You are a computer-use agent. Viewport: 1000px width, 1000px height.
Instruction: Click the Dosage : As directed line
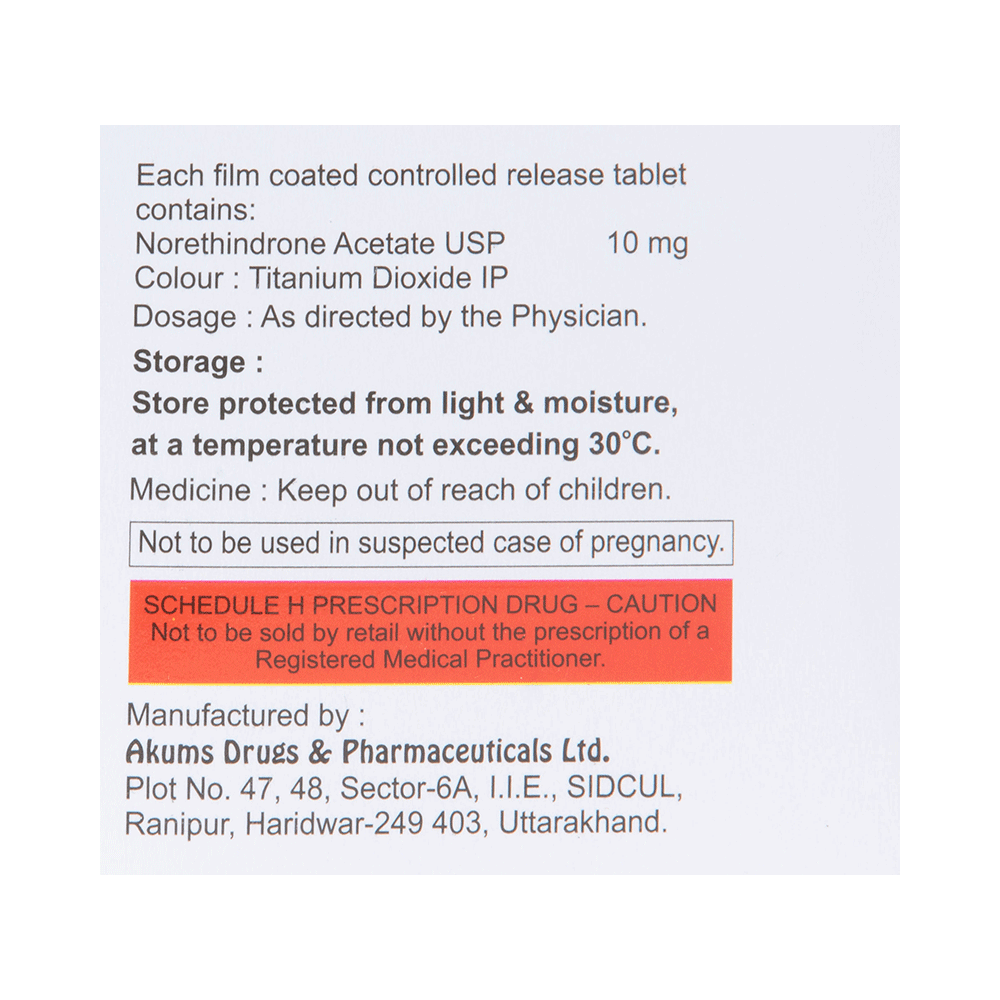point(390,317)
